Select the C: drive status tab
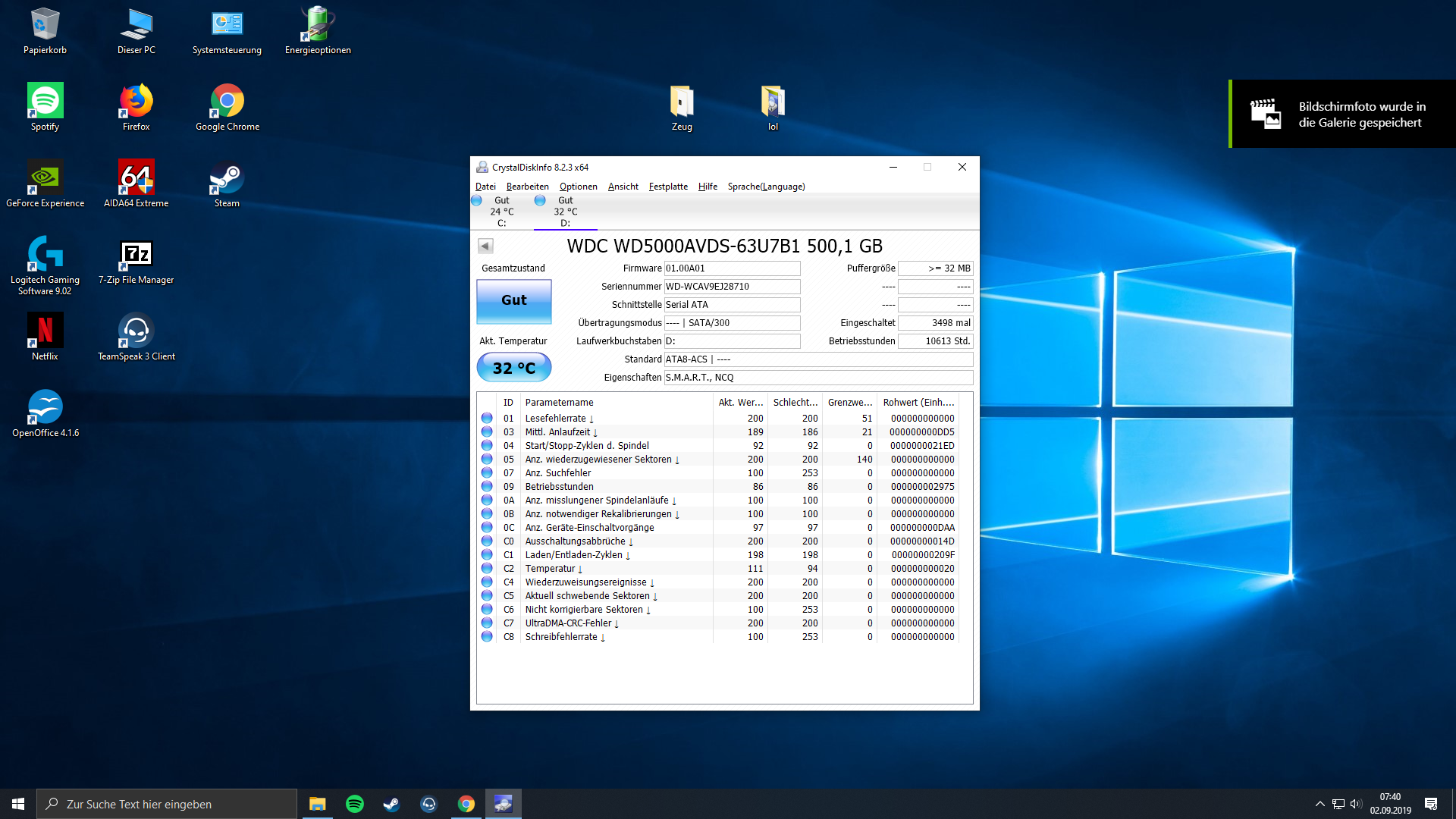Viewport: 1456px width, 819px height. tap(501, 212)
